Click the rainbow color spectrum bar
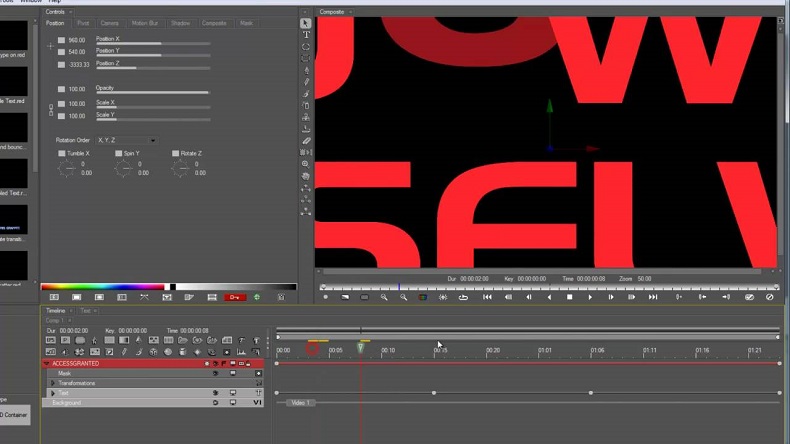This screenshot has width=790, height=444. (x=103, y=287)
